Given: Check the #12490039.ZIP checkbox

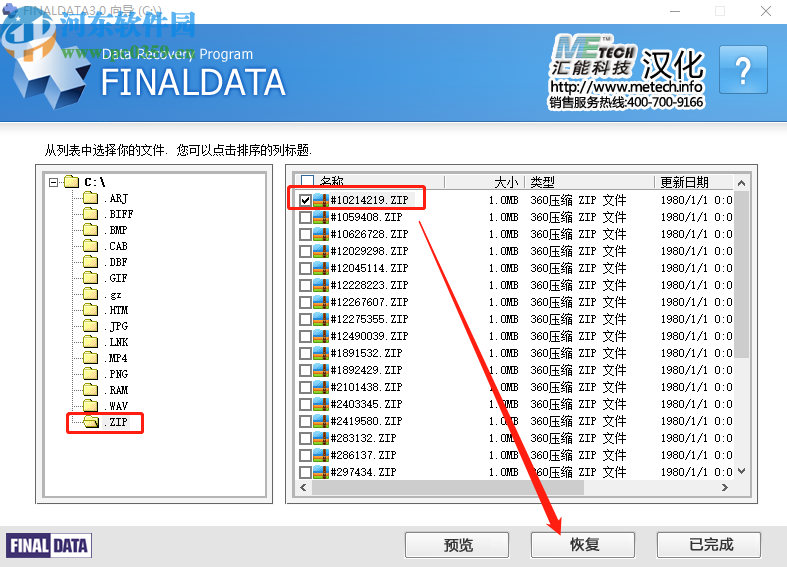Looking at the screenshot, I should [x=305, y=337].
